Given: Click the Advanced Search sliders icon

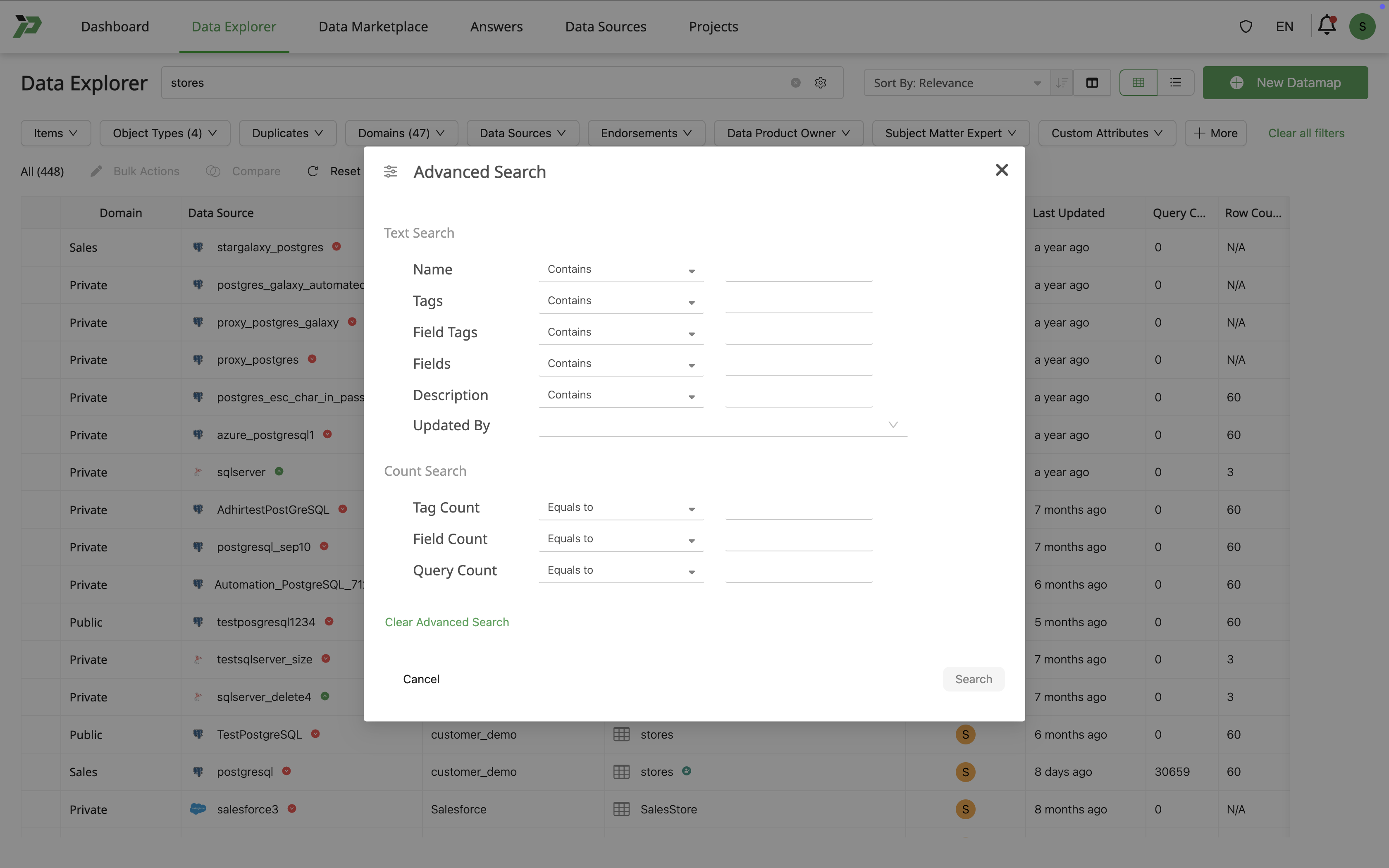Looking at the screenshot, I should (391, 171).
